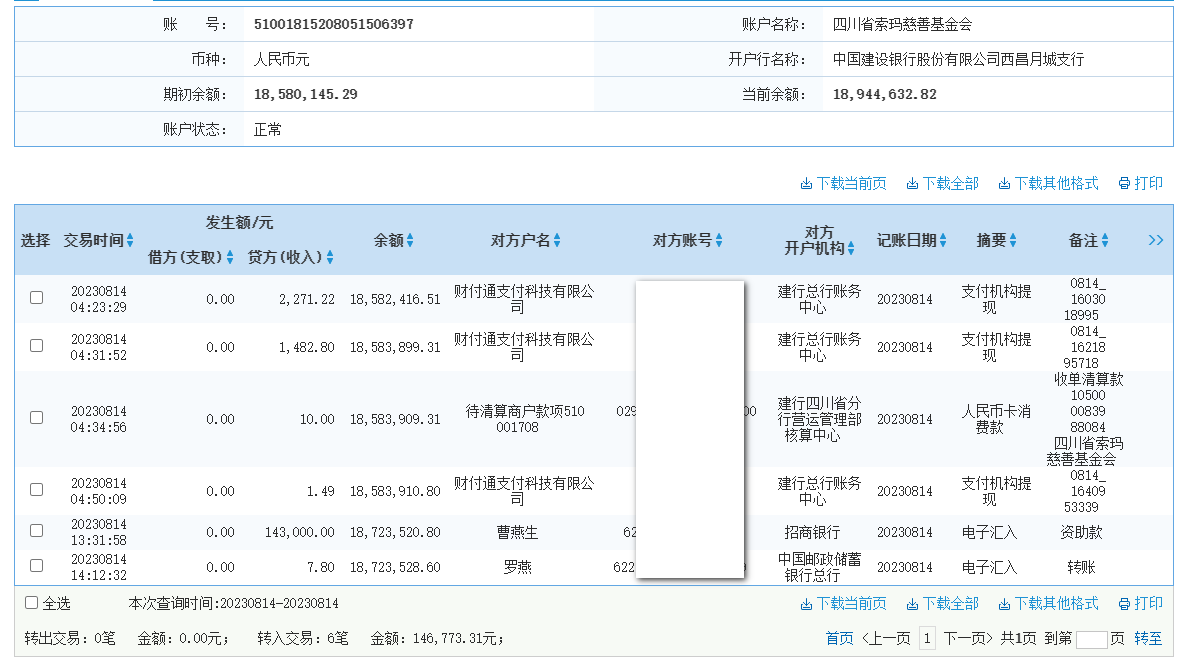1178x659 pixels.
Task: Select current balance 18,944,632.82
Action: (885, 95)
